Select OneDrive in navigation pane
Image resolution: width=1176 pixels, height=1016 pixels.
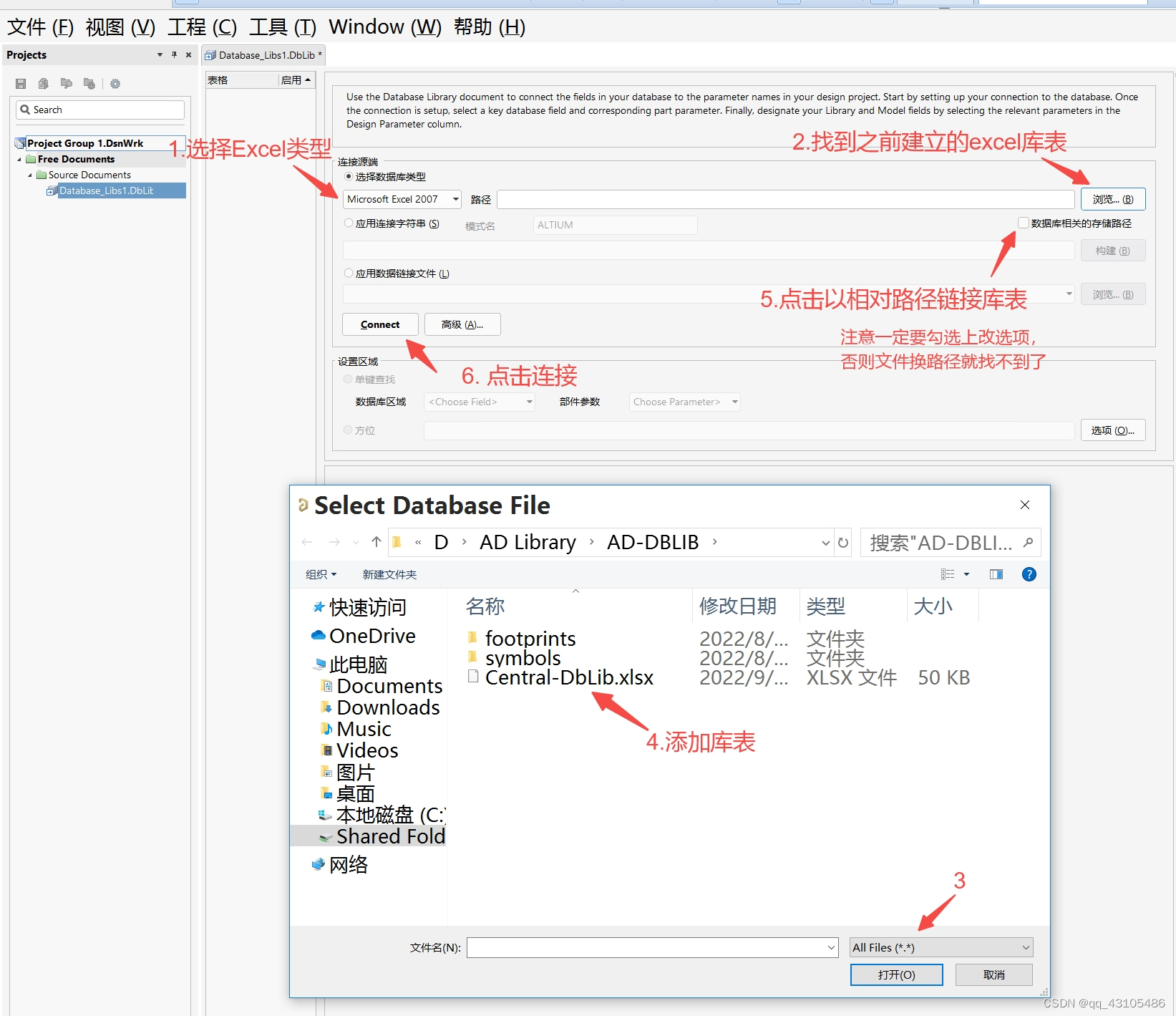pos(372,636)
